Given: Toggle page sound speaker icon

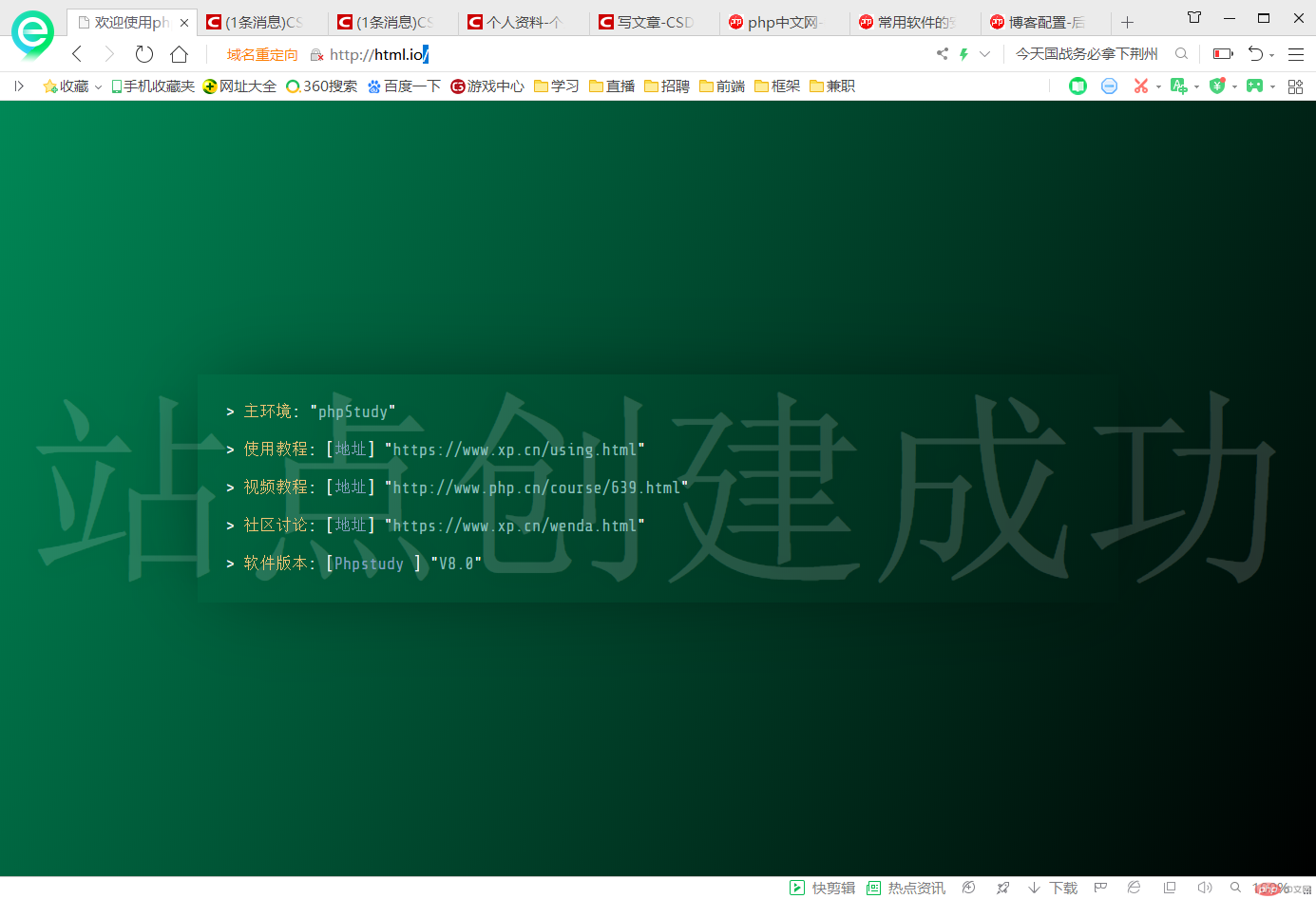Looking at the screenshot, I should (1204, 888).
